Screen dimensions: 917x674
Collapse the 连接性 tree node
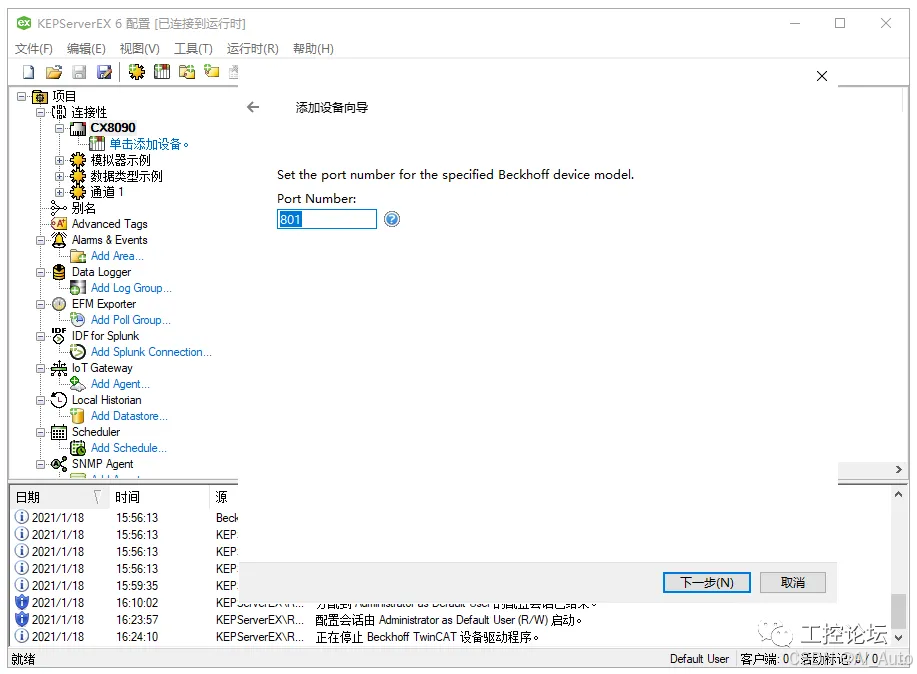40,112
